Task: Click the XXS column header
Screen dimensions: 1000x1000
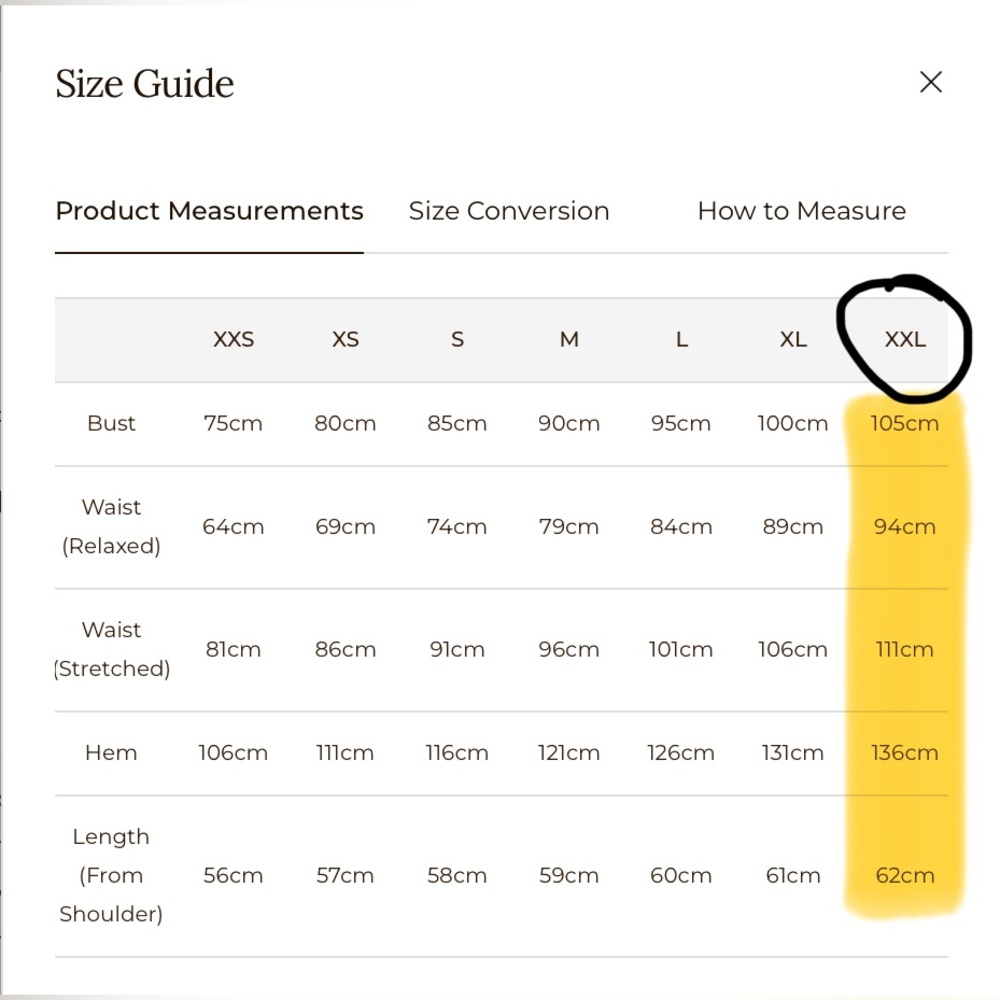Action: coord(233,339)
